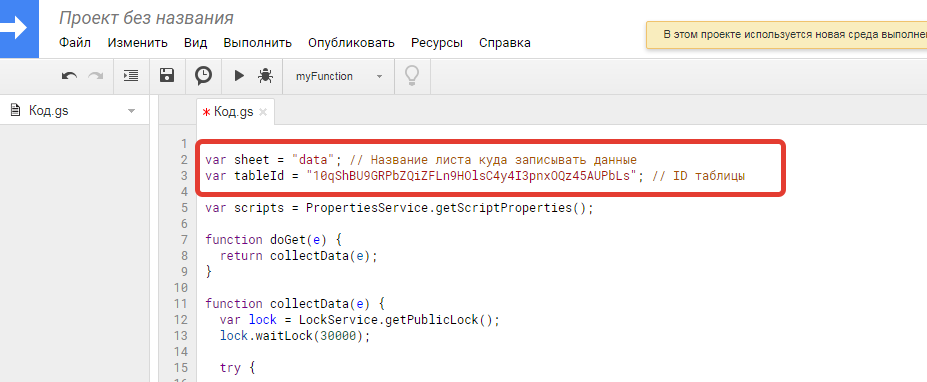This screenshot has height=382, width=927.
Task: Close the Код.gs editor tab
Action: [263, 112]
